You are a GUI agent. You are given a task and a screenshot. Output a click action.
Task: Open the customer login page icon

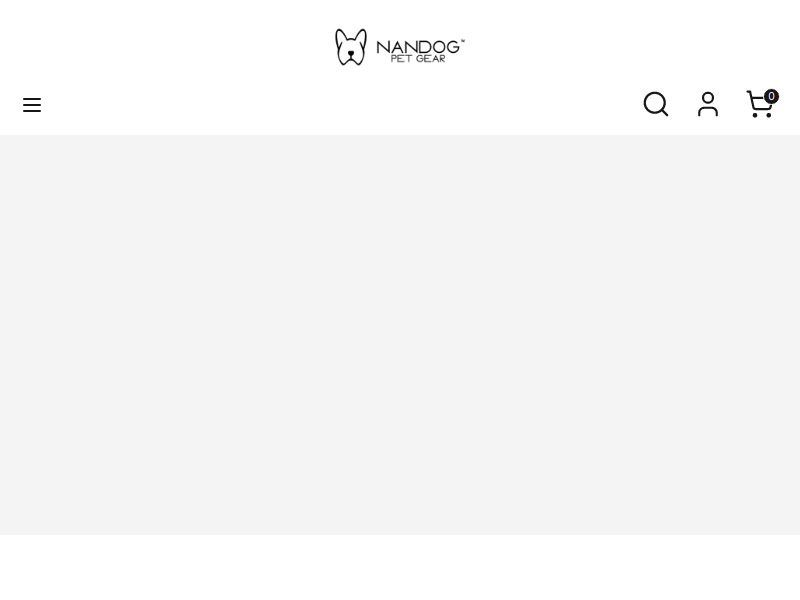point(708,104)
